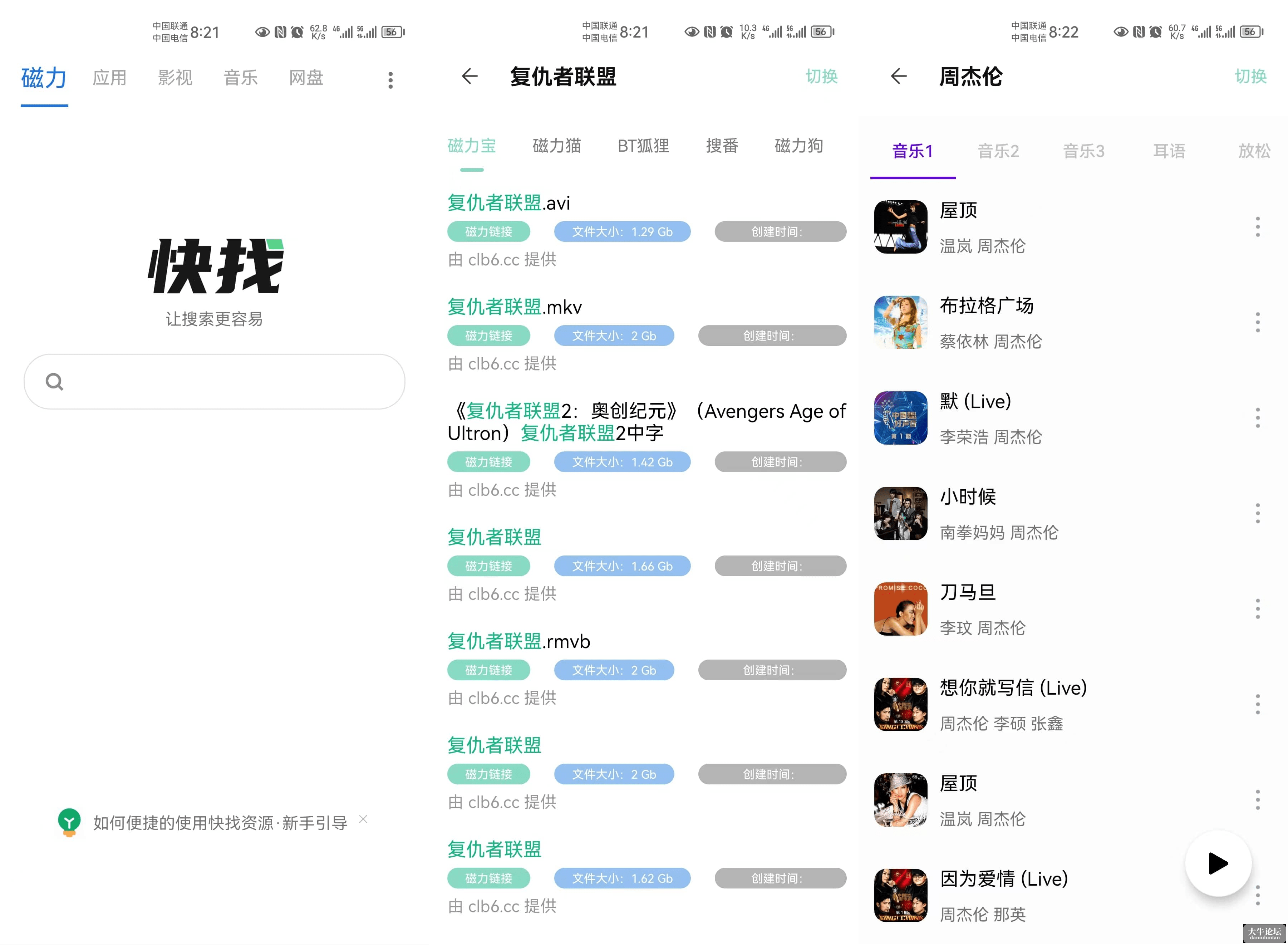The width and height of the screenshot is (1288, 945).
Task: Switch to 耳语 tab
Action: [1169, 151]
